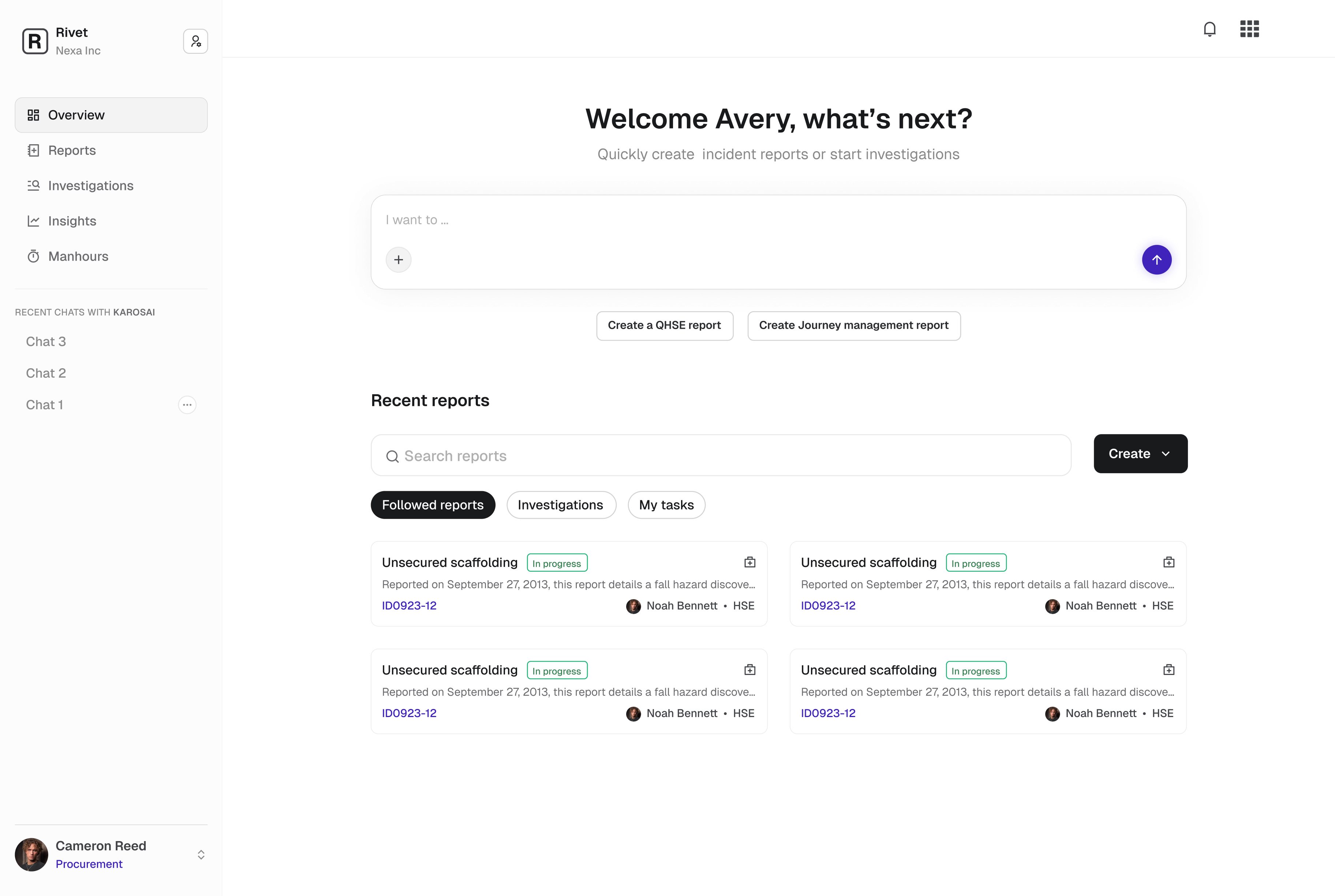Open the bottom-left Unsecured scaffolding report title

pos(449,670)
